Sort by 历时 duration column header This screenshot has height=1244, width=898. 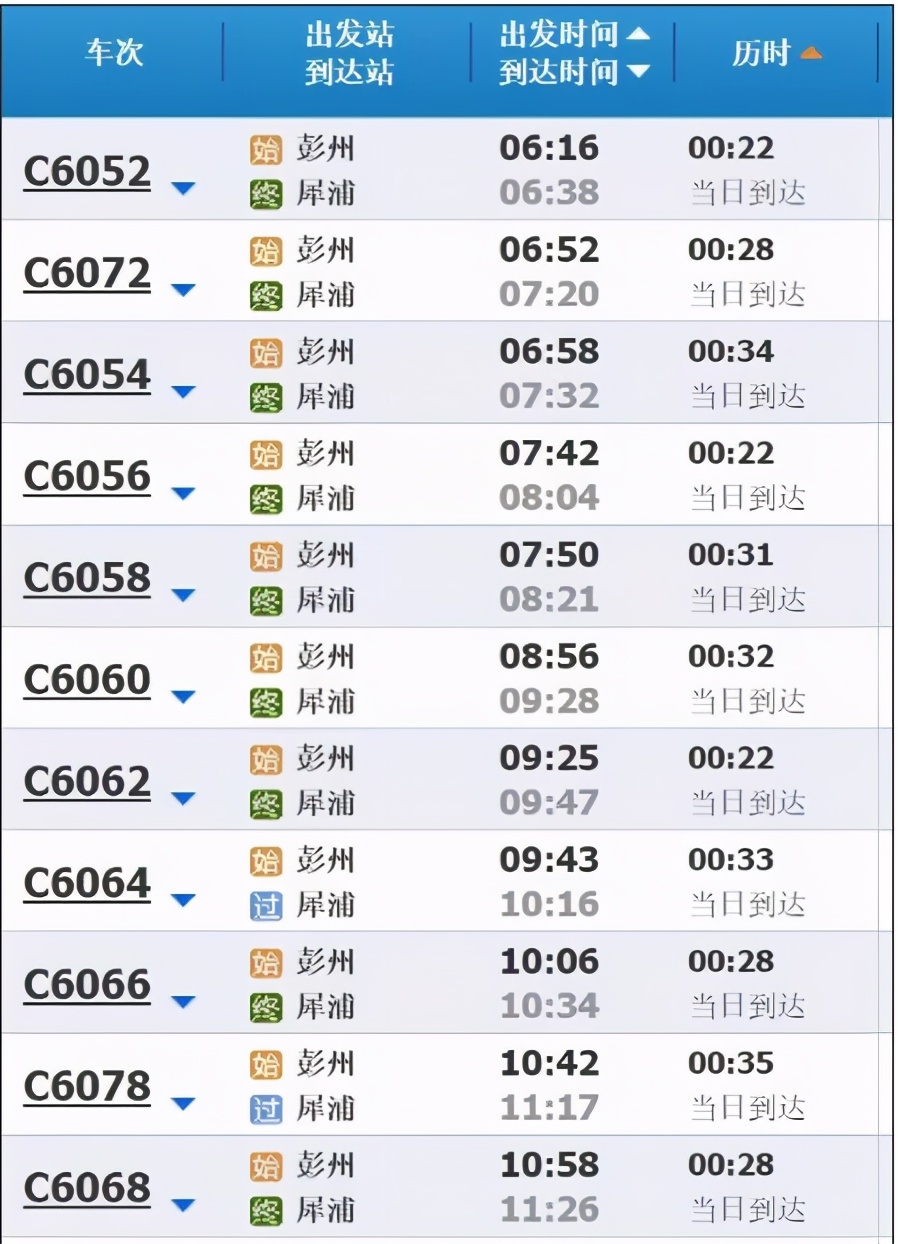(x=776, y=53)
